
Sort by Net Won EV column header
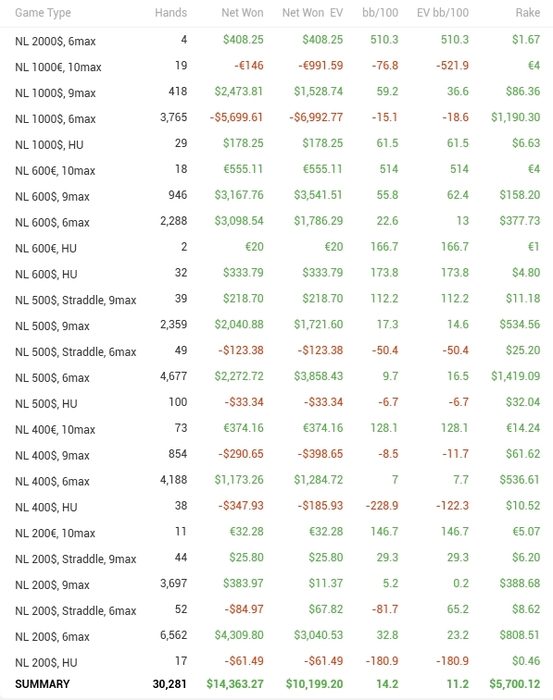[x=312, y=13]
